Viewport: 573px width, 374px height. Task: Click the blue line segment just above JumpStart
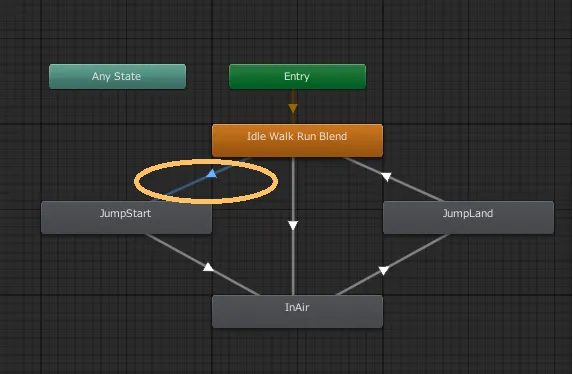click(172, 192)
